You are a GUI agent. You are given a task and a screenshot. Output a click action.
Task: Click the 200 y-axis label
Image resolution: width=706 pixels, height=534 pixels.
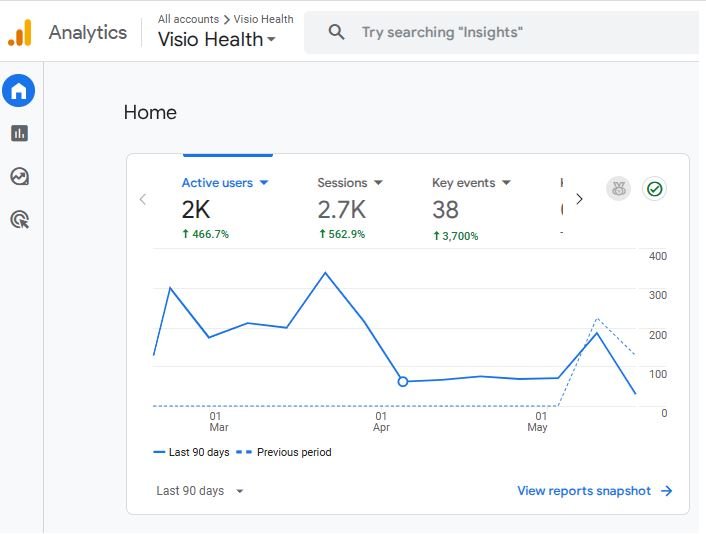click(x=658, y=335)
